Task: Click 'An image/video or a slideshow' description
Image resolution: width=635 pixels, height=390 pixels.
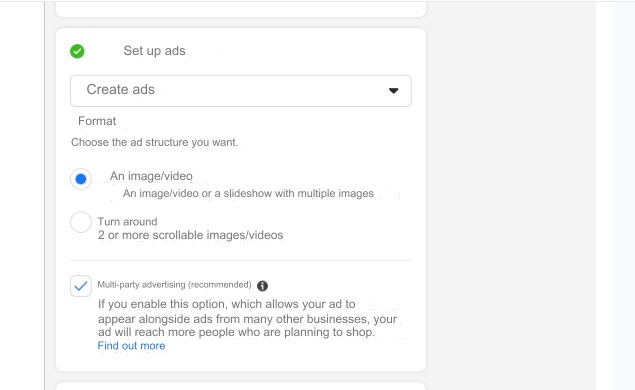Action: 248,194
